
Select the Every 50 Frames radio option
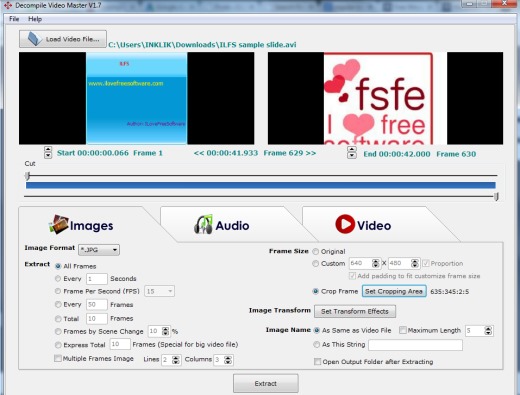[x=58, y=305]
